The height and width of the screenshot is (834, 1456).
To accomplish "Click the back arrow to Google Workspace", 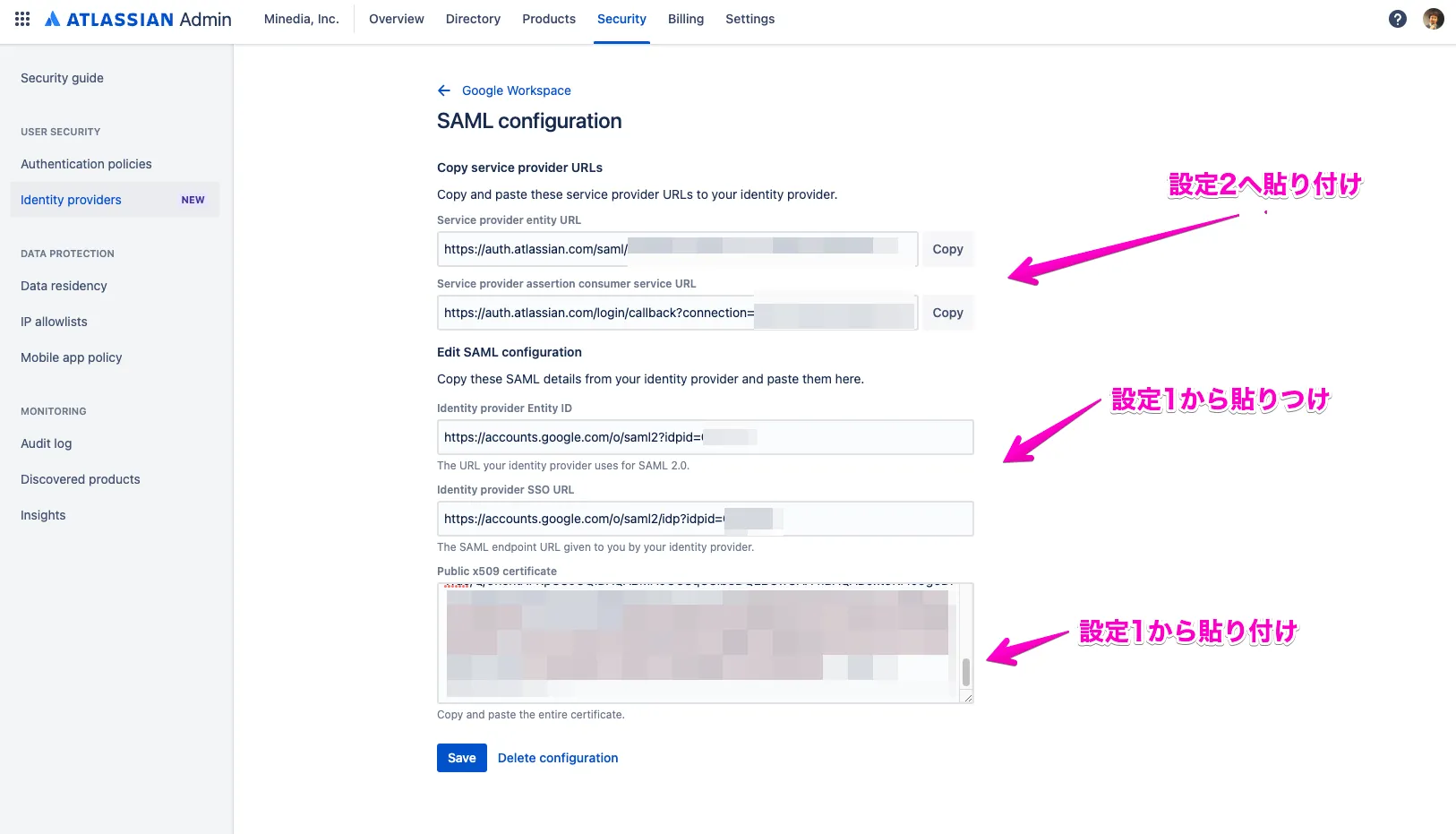I will (x=444, y=90).
